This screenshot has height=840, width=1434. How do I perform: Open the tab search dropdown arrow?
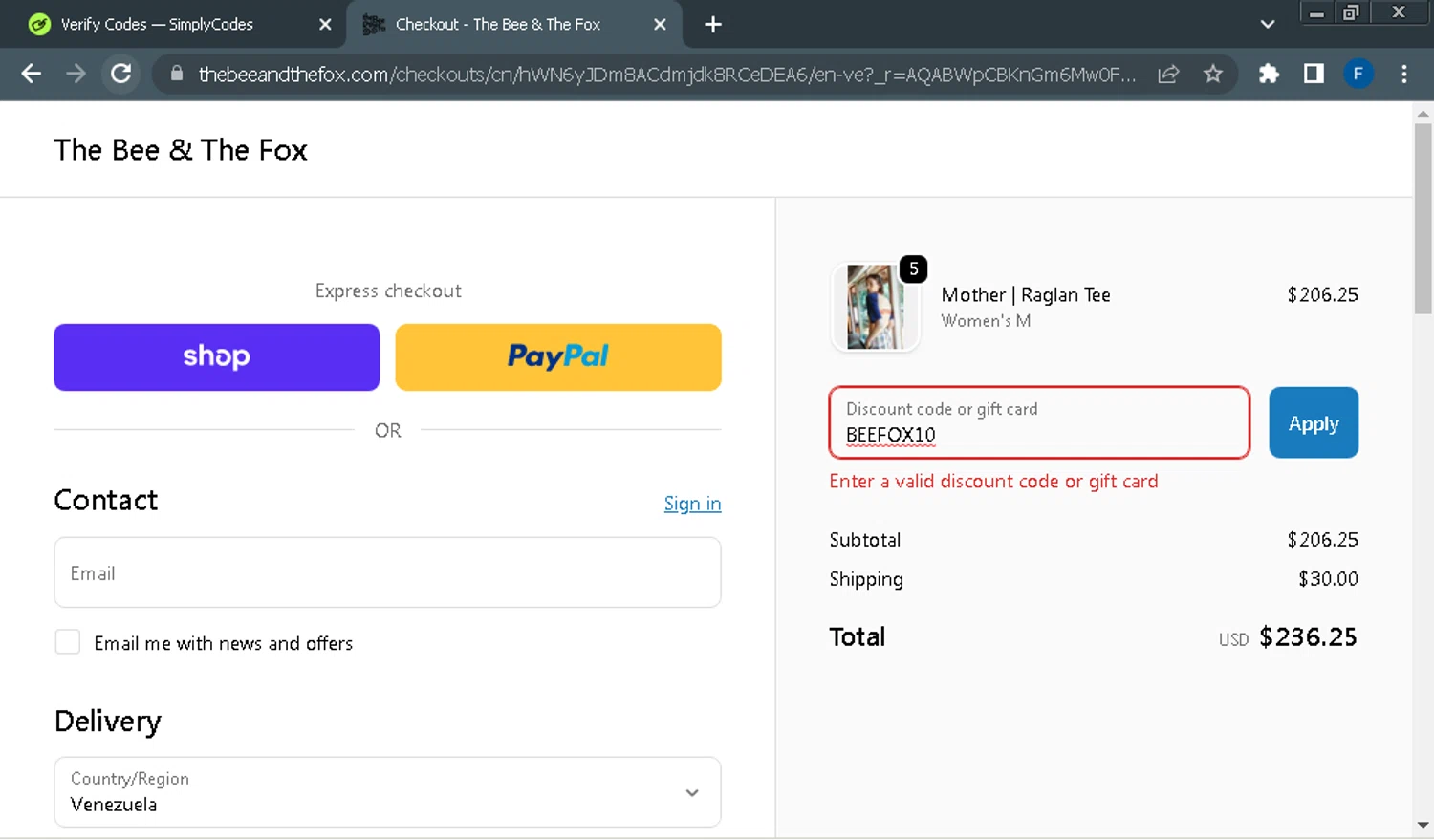pos(1268,25)
